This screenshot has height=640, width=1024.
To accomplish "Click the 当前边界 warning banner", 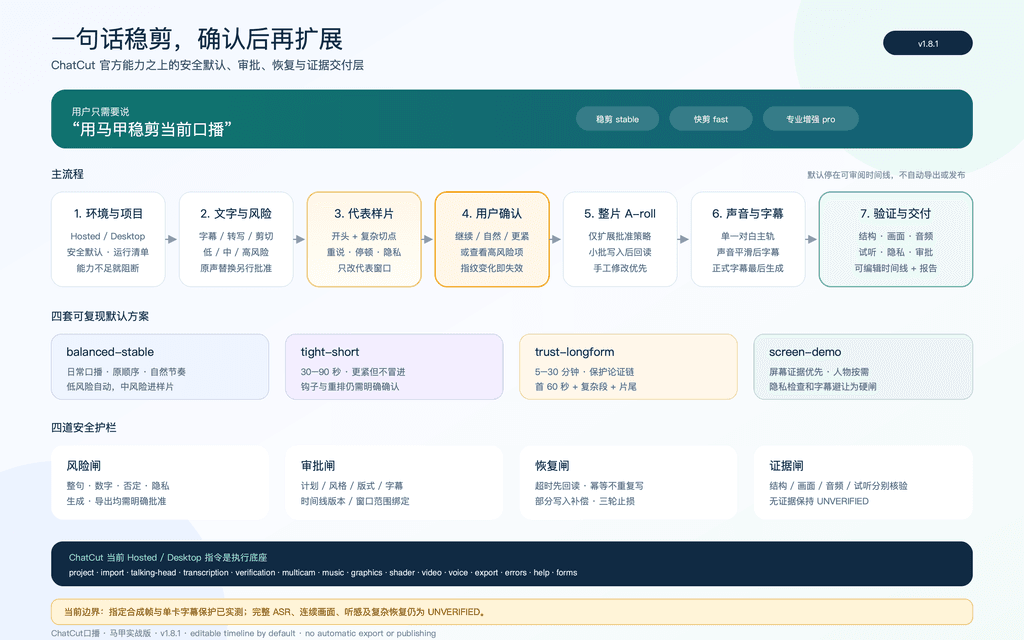I will pos(511,612).
